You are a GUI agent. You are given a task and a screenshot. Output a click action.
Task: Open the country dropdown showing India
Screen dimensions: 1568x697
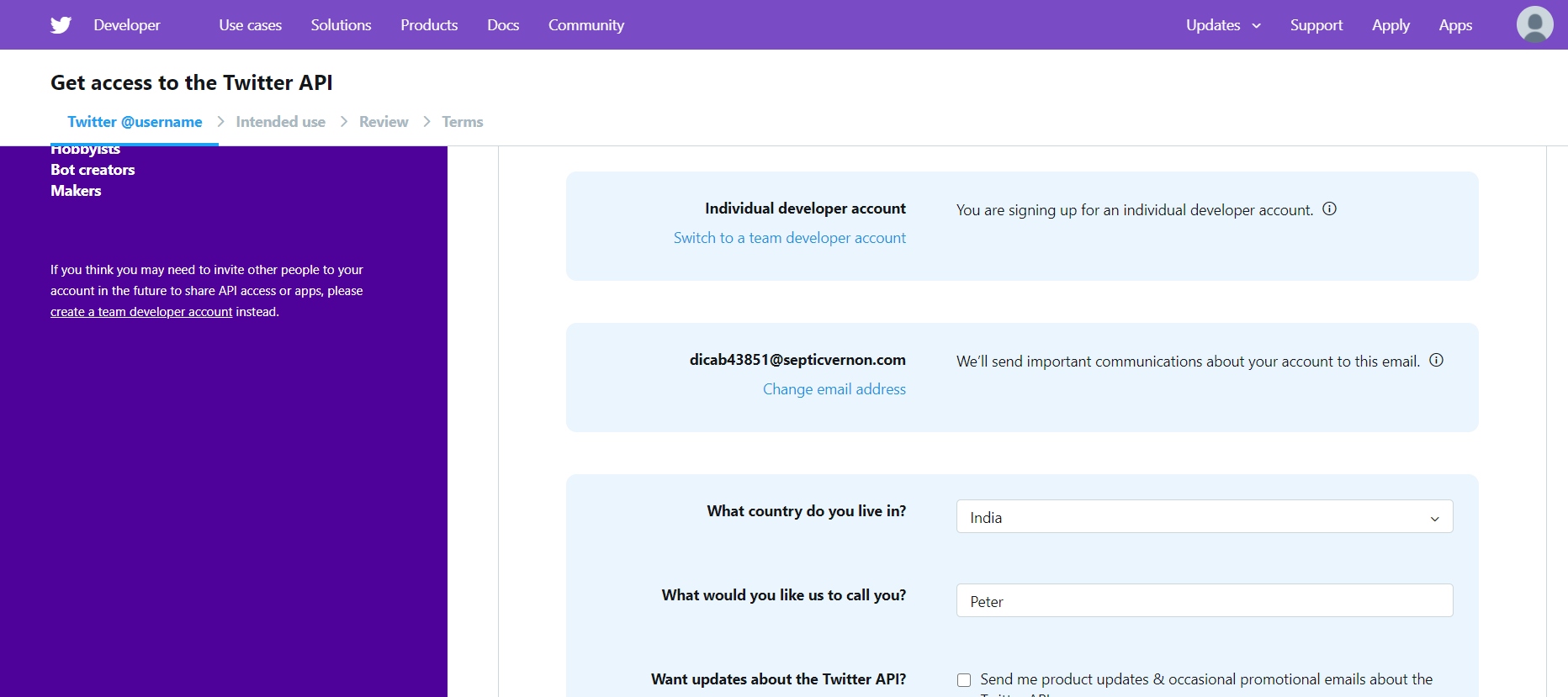(1205, 517)
